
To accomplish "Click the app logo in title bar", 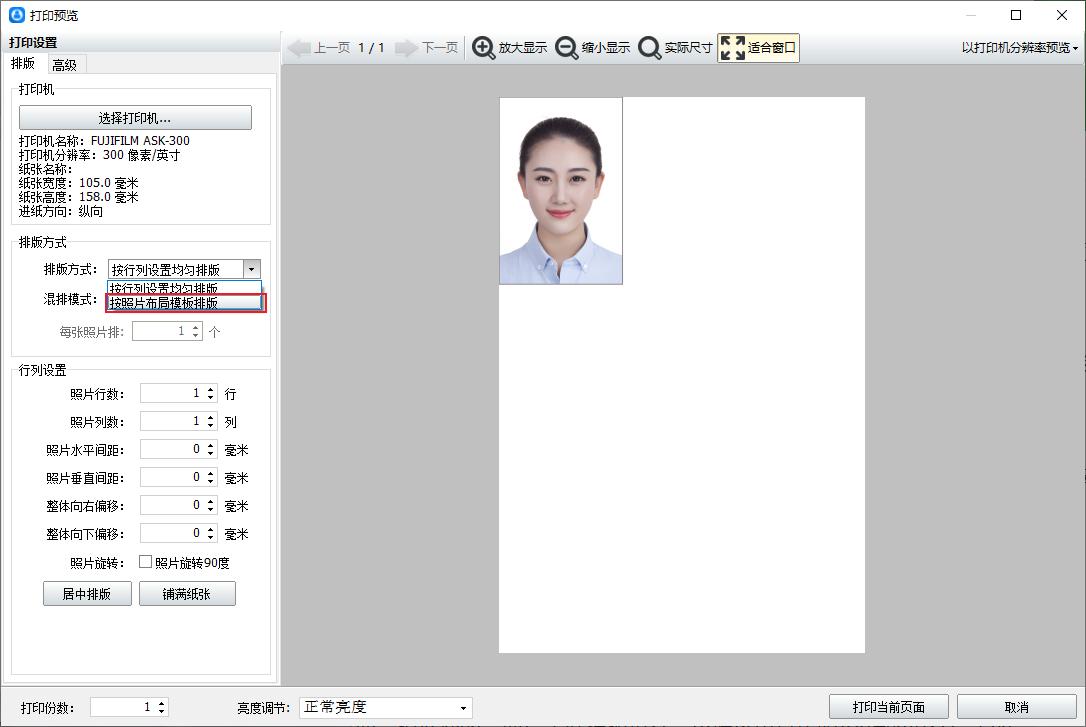I will point(16,15).
